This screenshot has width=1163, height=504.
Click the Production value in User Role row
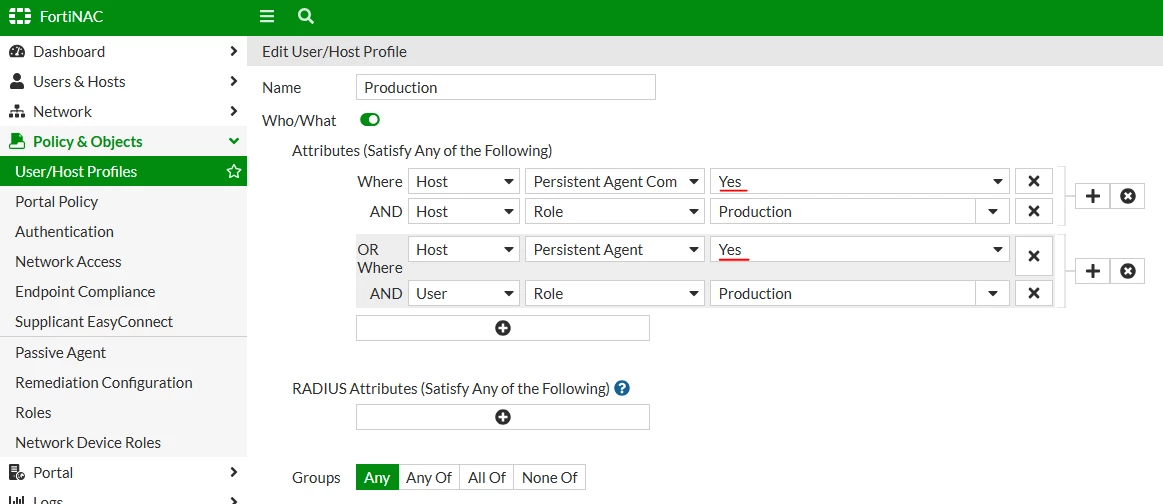(843, 294)
